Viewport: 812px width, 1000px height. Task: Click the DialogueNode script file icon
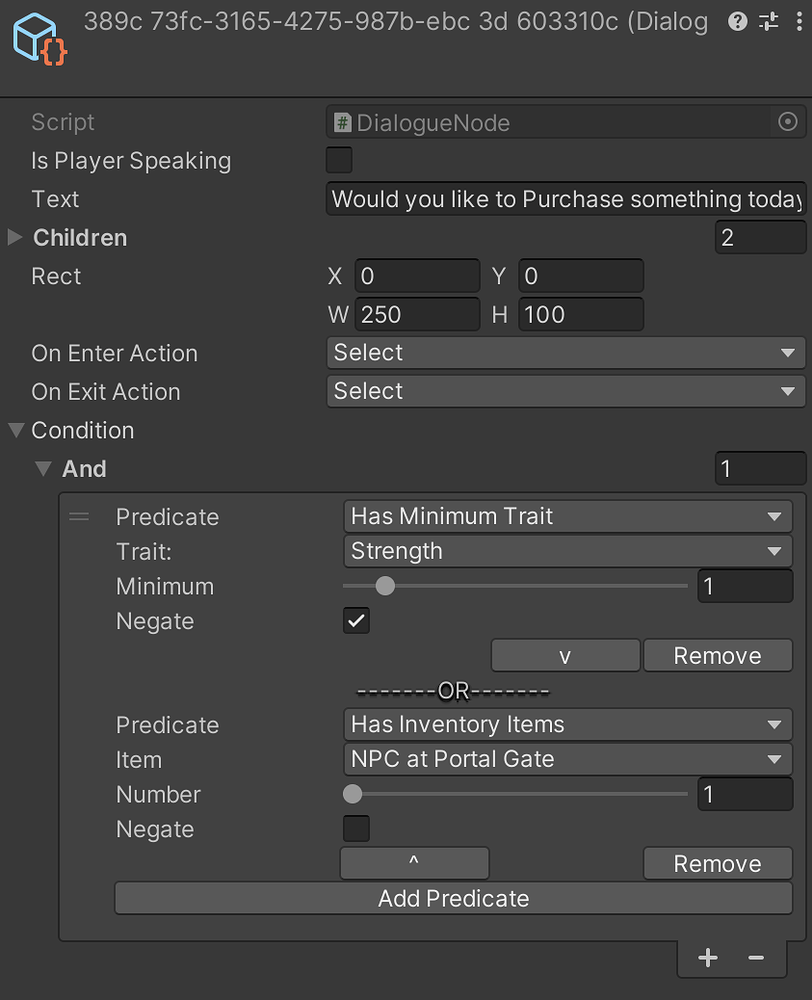pos(343,122)
